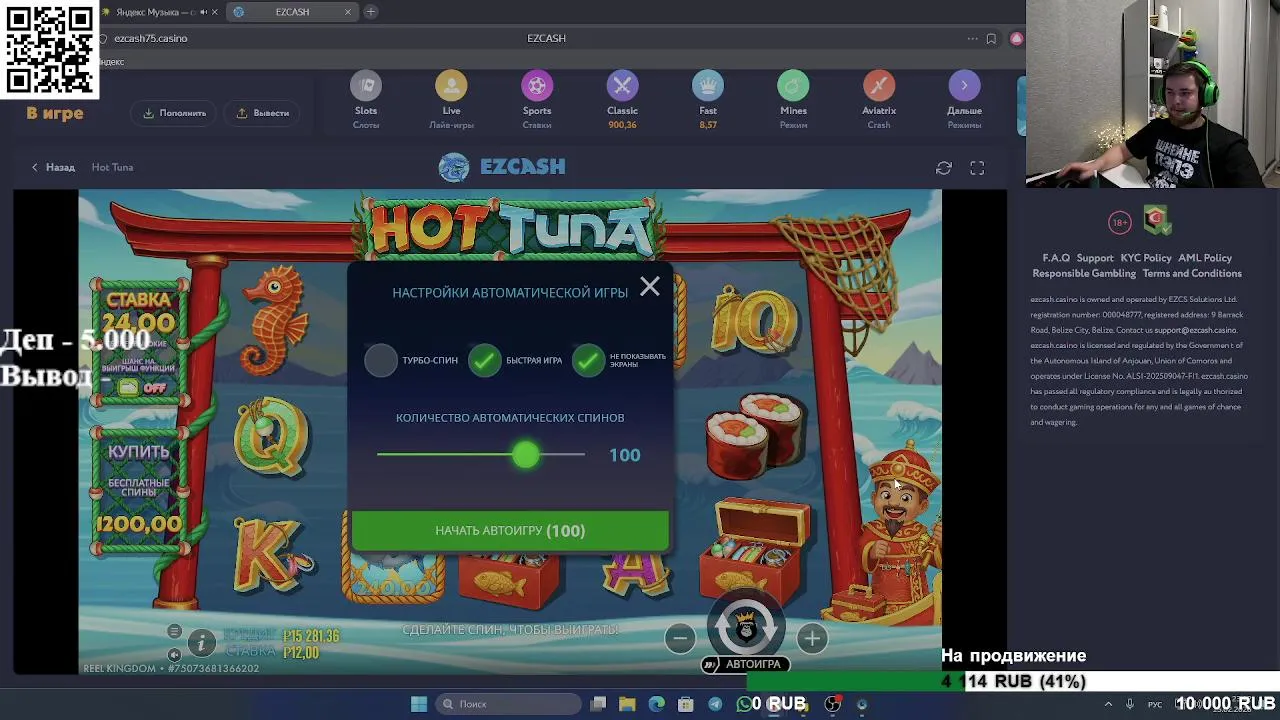Enter fullscreen mode for the game
The height and width of the screenshot is (720, 1280).
pyautogui.click(x=977, y=168)
